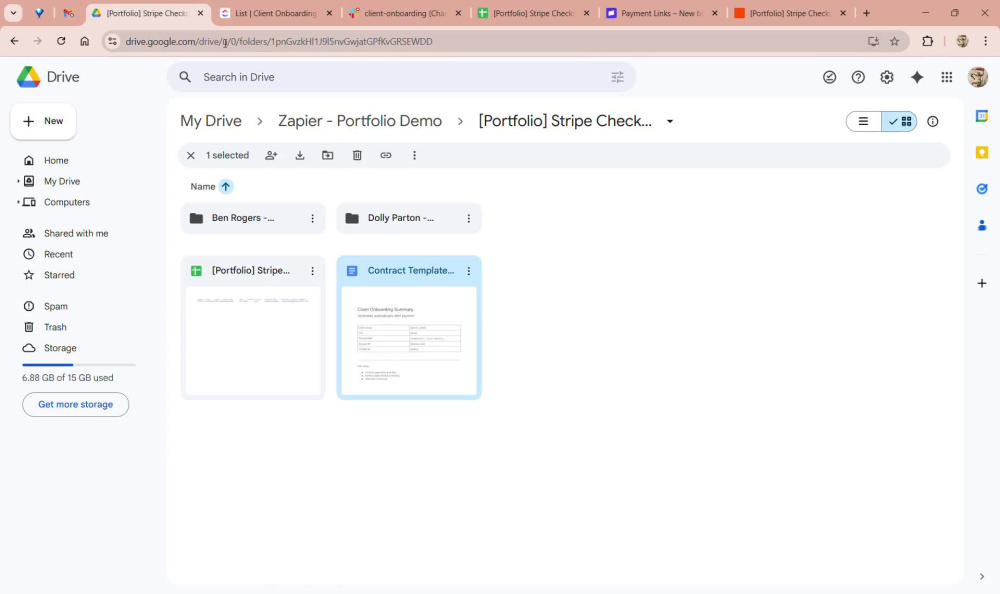Screen dimensions: 1000x594
Task: Share the selected file with people
Action: tap(271, 155)
